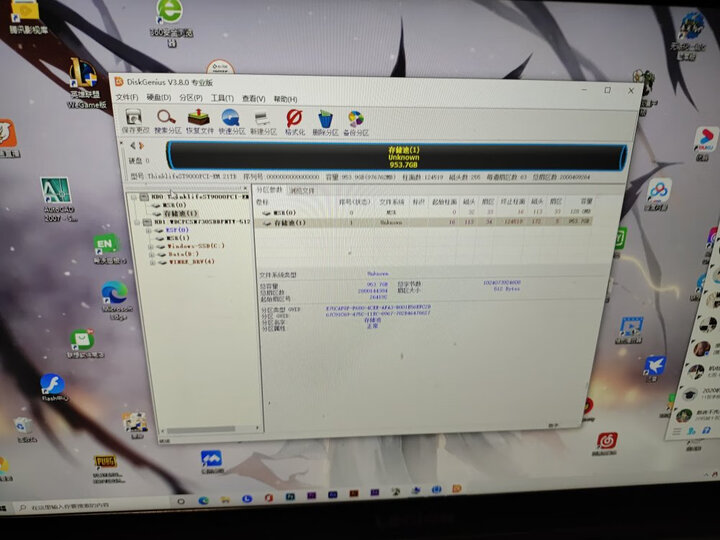This screenshot has width=720, height=540.
Task: Open the 360 browser desktop icon
Action: tap(170, 22)
